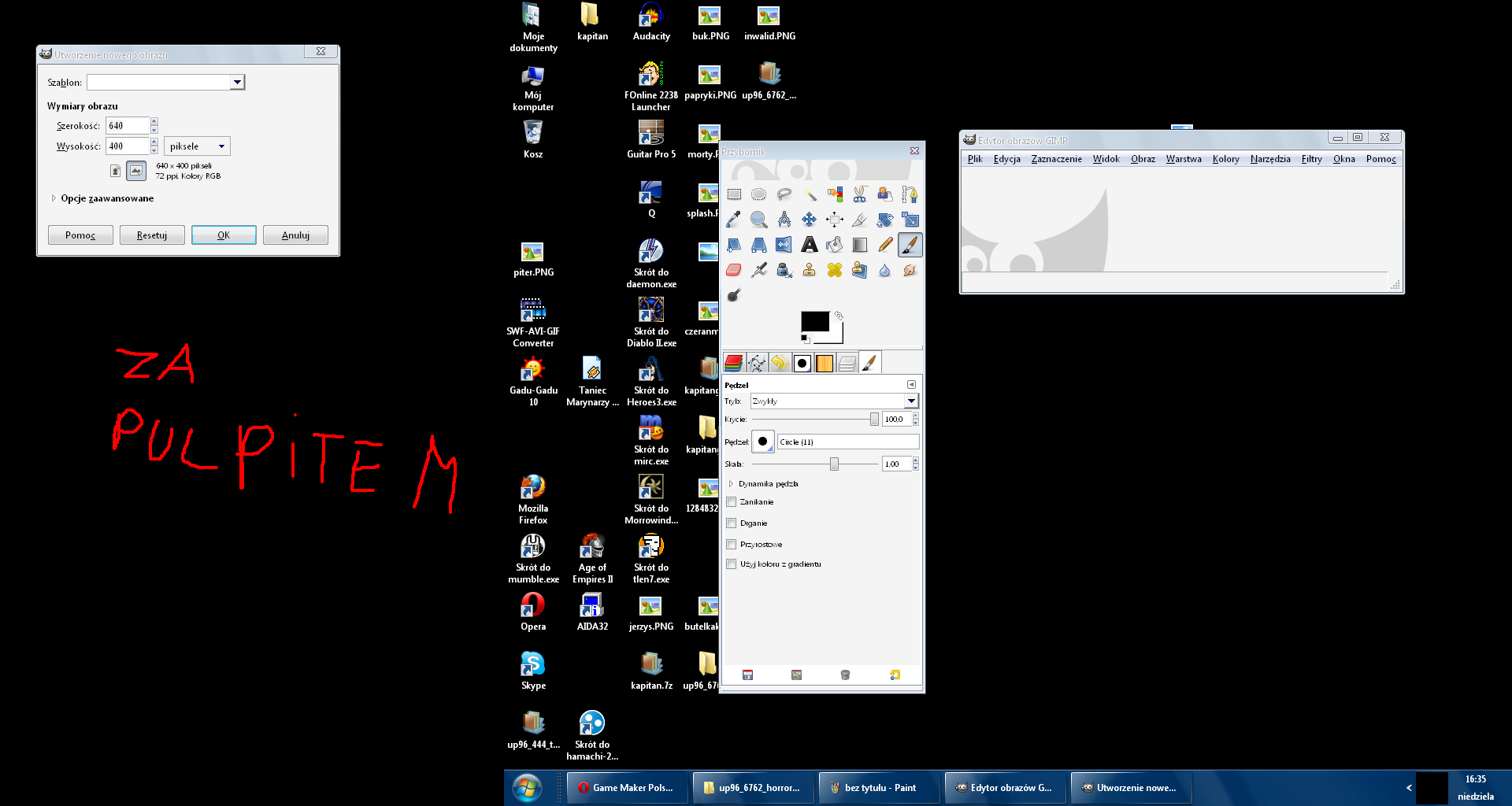Click the Anuluj button

pyautogui.click(x=295, y=235)
